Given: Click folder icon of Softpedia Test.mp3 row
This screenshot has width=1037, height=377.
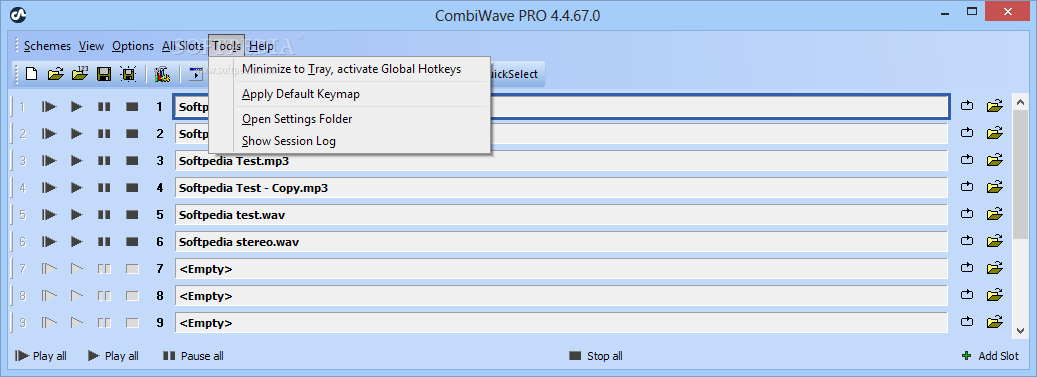Looking at the screenshot, I should click(995, 160).
